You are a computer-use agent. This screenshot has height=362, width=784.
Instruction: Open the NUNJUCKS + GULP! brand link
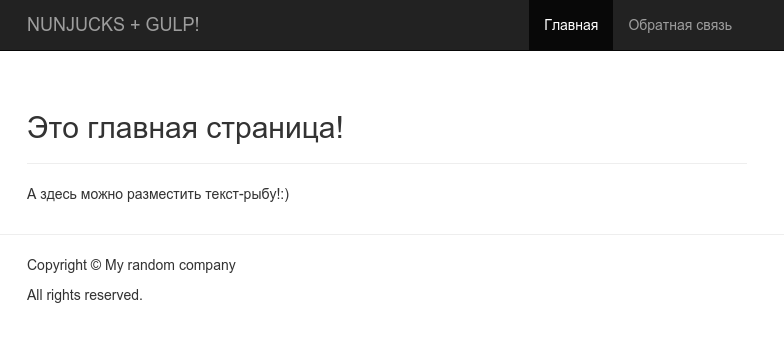tap(113, 24)
